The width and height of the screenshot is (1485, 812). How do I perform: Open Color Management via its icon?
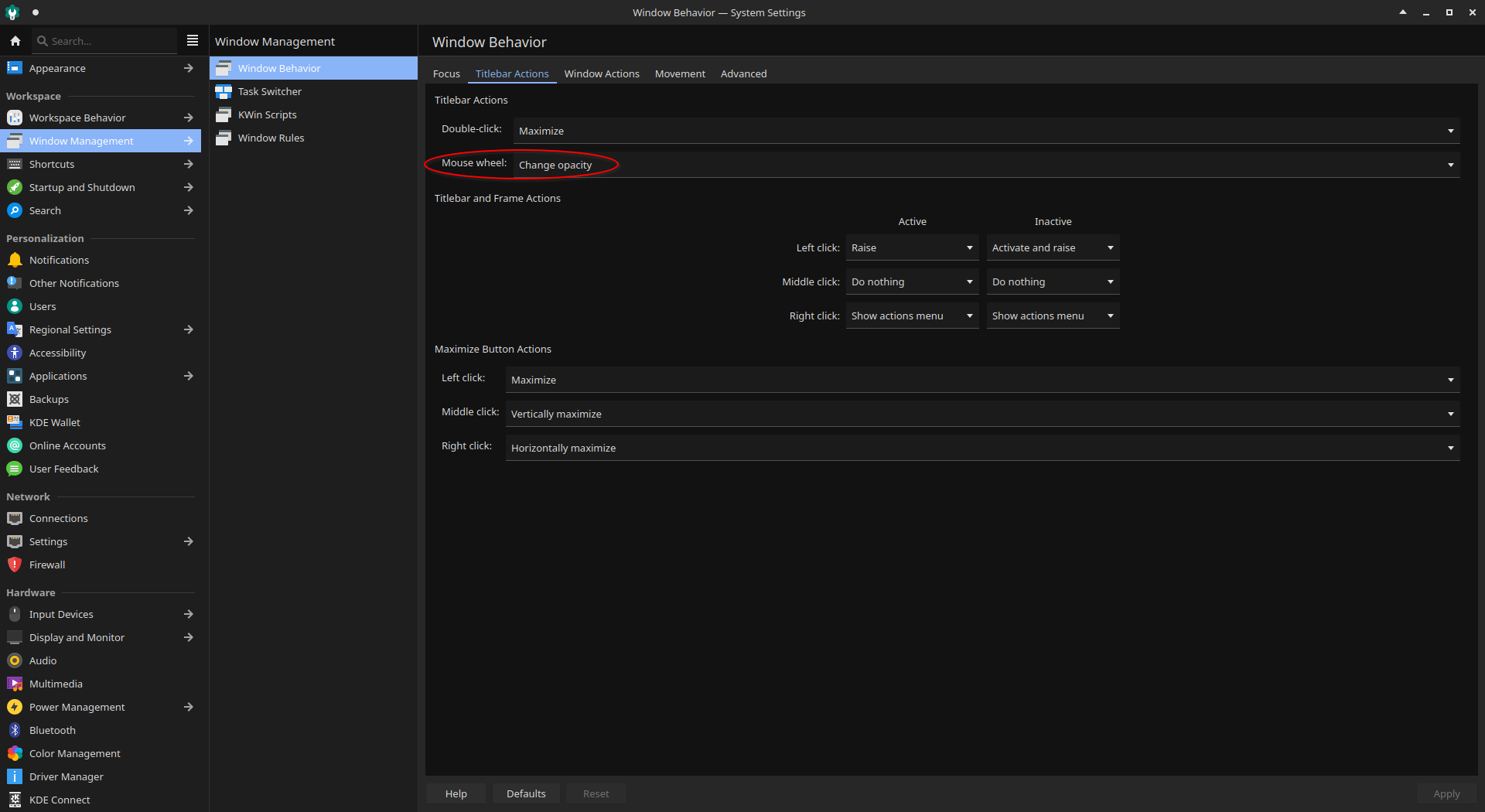point(15,753)
